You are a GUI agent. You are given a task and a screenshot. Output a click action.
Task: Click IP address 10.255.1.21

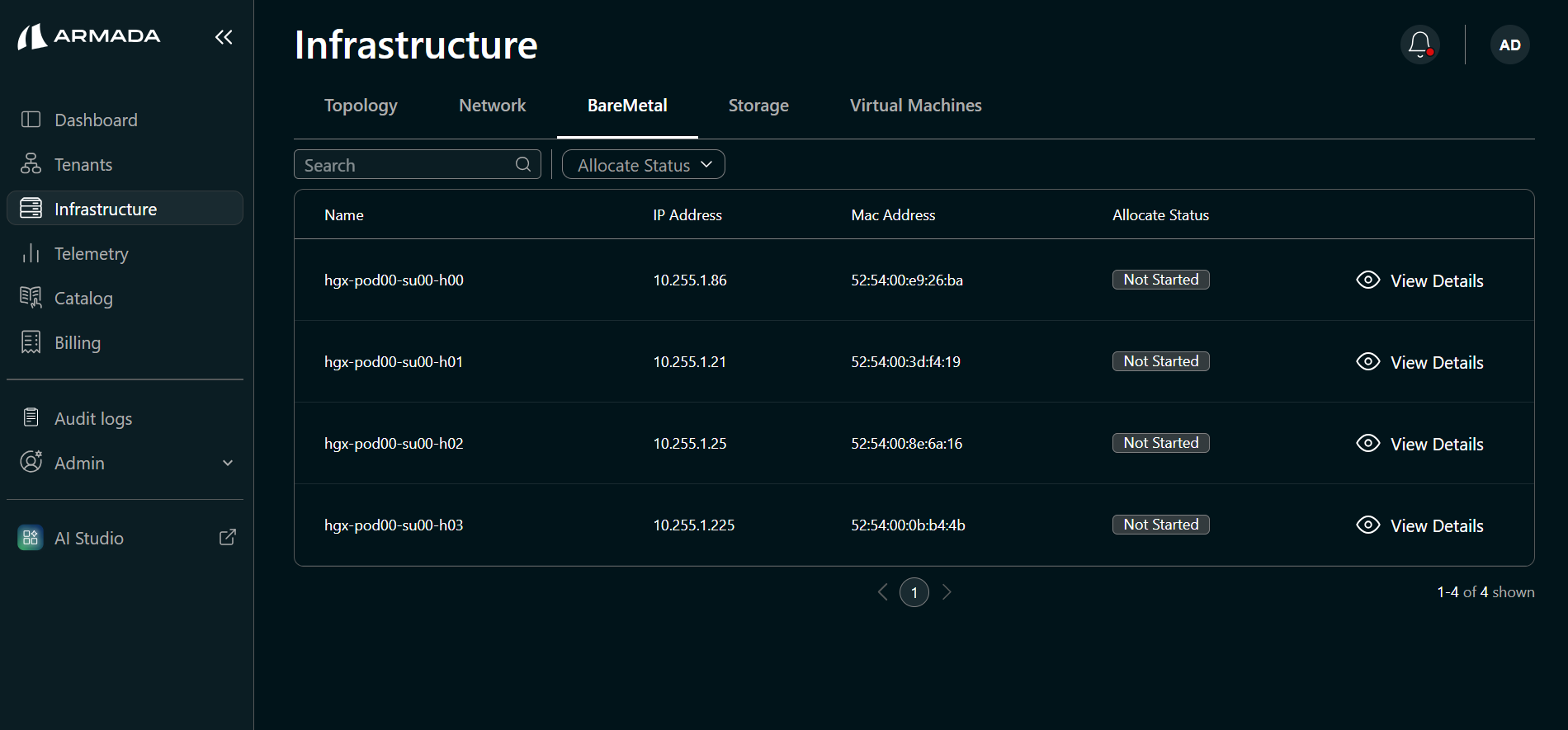pyautogui.click(x=690, y=361)
